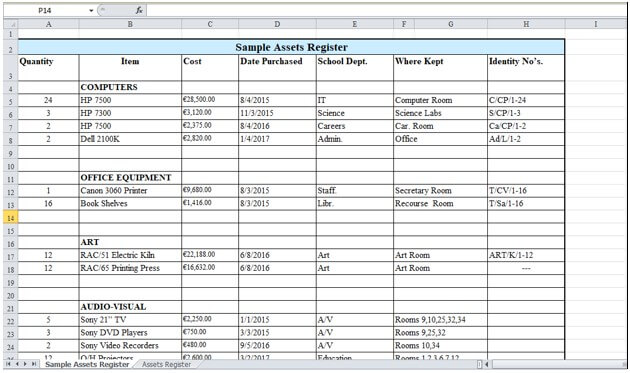The height and width of the screenshot is (373, 630).
Task: Jump to first sheet tab arrow
Action: coord(8,364)
